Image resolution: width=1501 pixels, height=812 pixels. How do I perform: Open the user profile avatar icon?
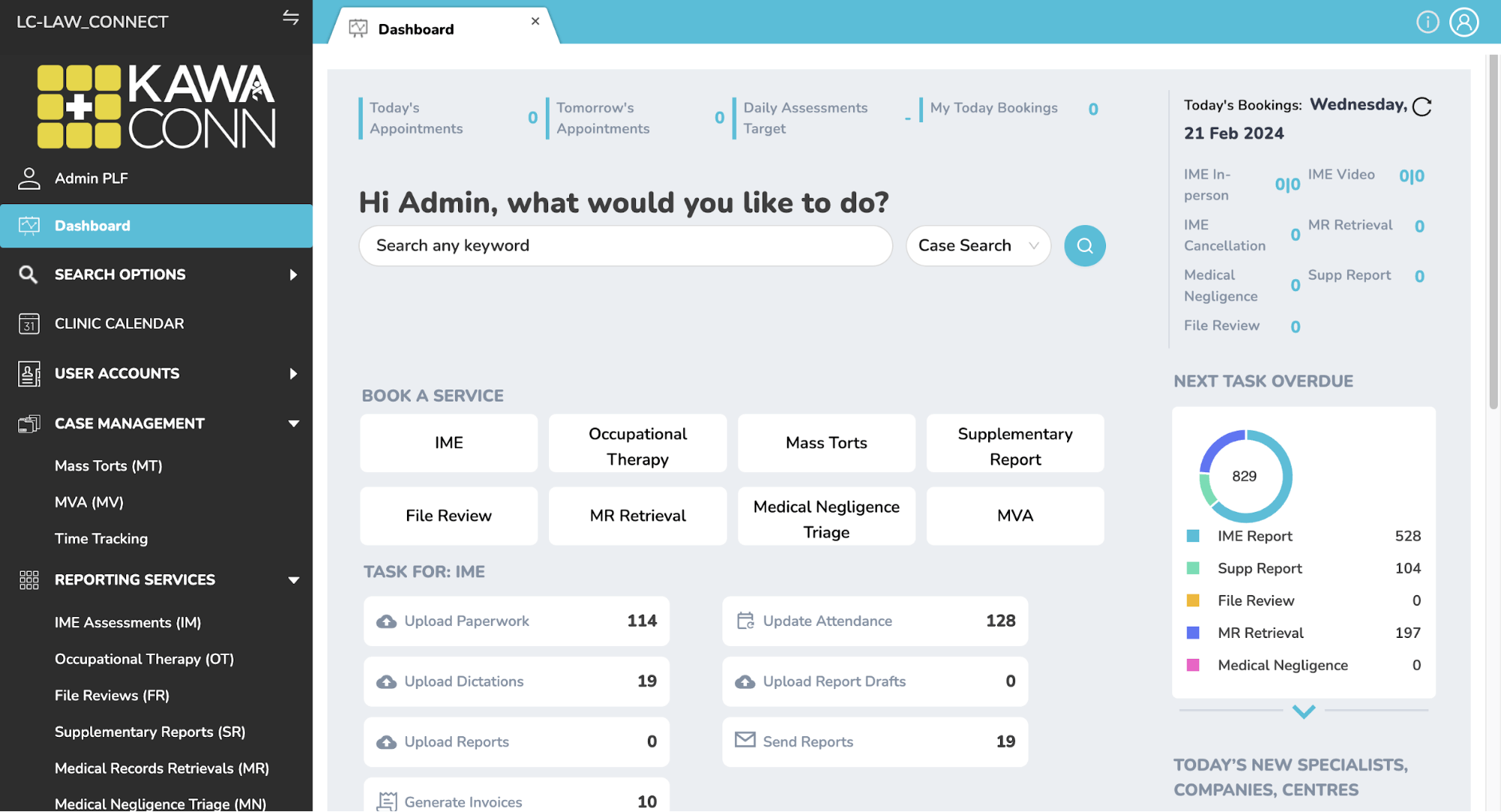1463,22
